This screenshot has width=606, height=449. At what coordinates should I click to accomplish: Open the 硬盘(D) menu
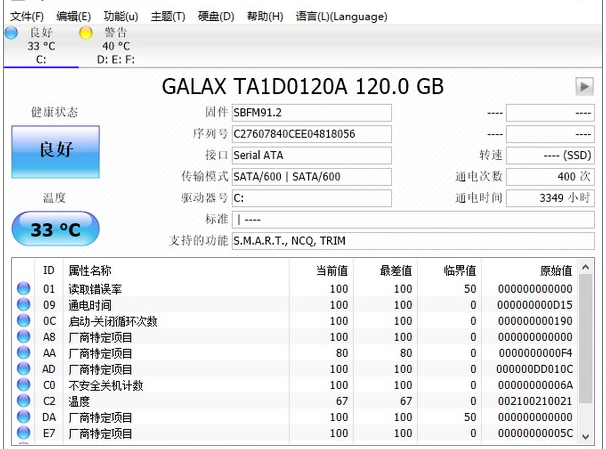(x=216, y=16)
